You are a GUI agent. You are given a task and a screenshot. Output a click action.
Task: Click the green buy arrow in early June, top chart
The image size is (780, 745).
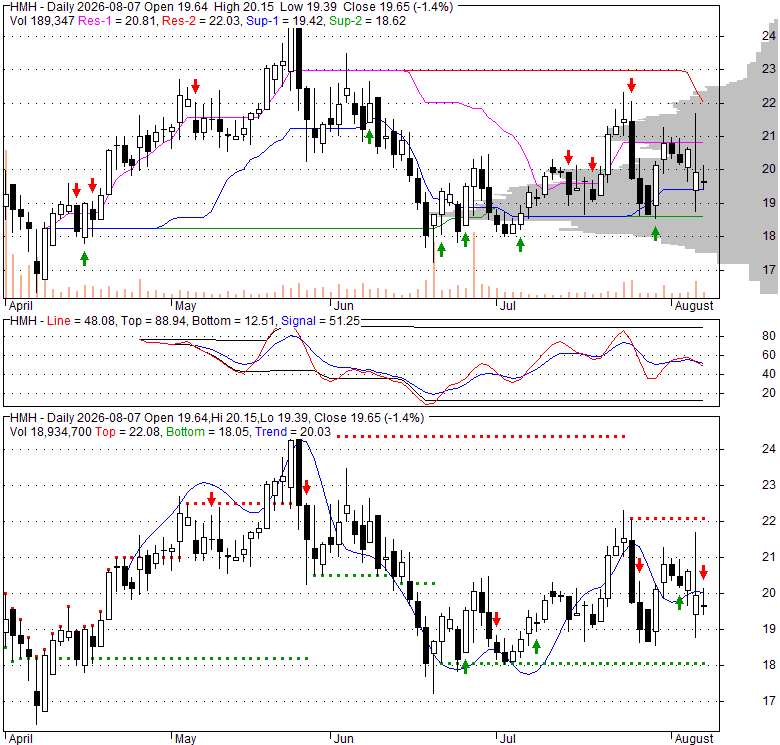pos(369,137)
